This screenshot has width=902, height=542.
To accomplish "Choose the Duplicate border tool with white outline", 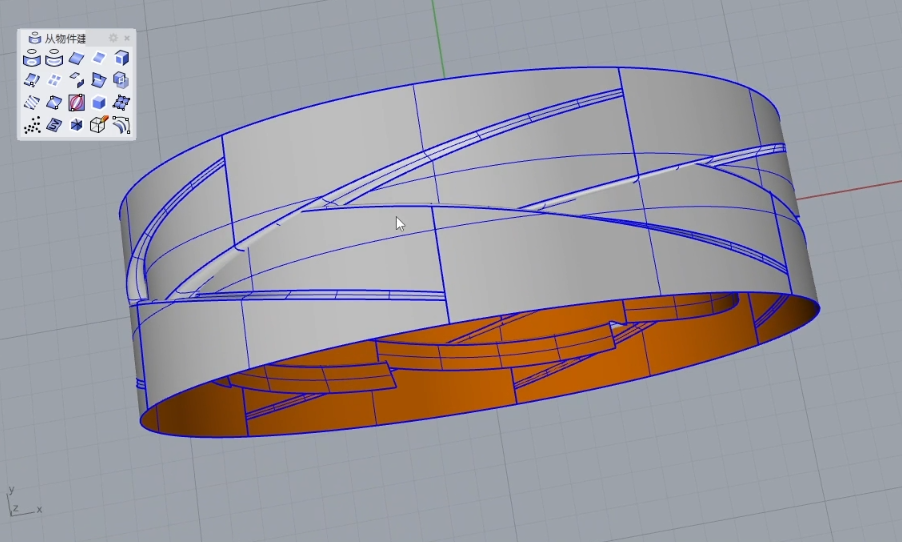I will 99,58.
